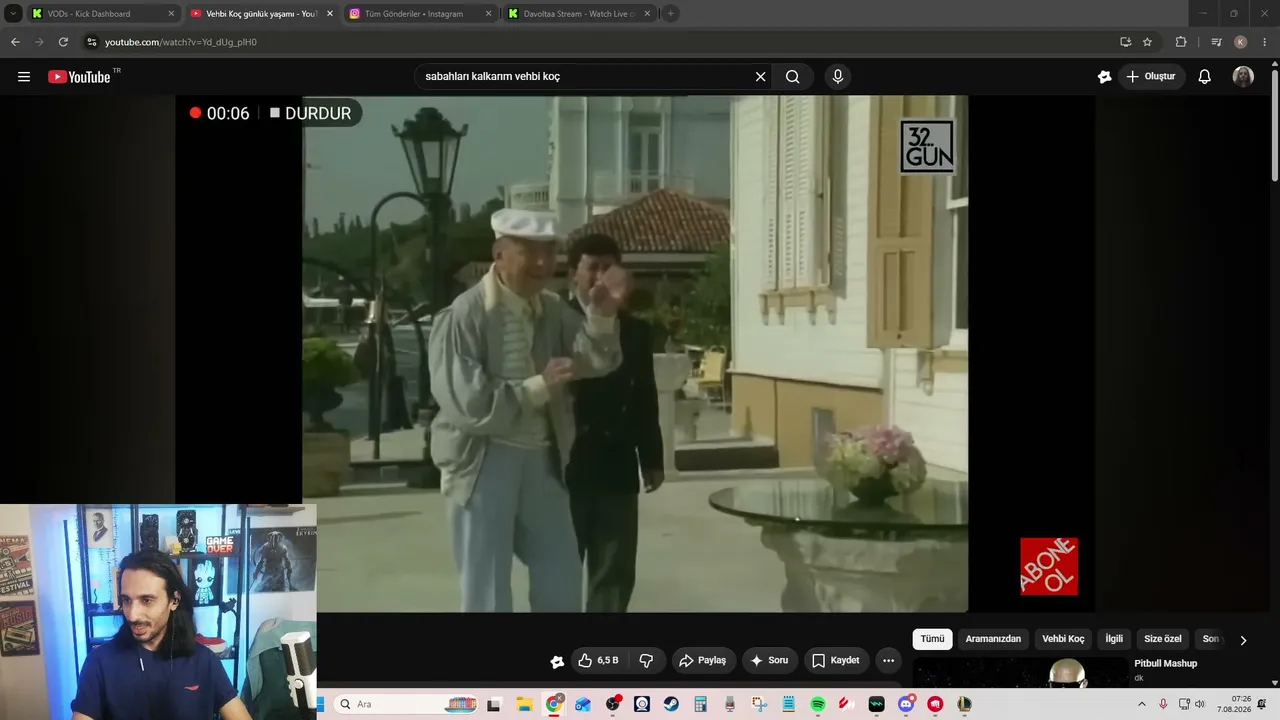Image resolution: width=1280 pixels, height=720 pixels.
Task: Open Discord from the taskbar
Action: (x=906, y=704)
